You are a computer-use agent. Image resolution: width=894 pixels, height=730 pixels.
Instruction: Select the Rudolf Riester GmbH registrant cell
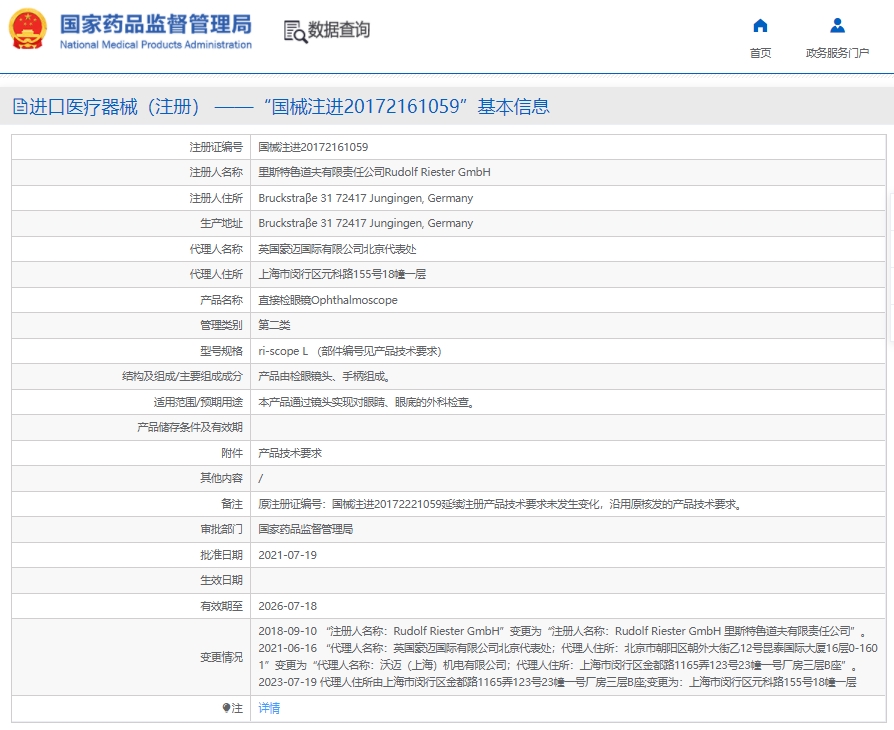point(374,172)
